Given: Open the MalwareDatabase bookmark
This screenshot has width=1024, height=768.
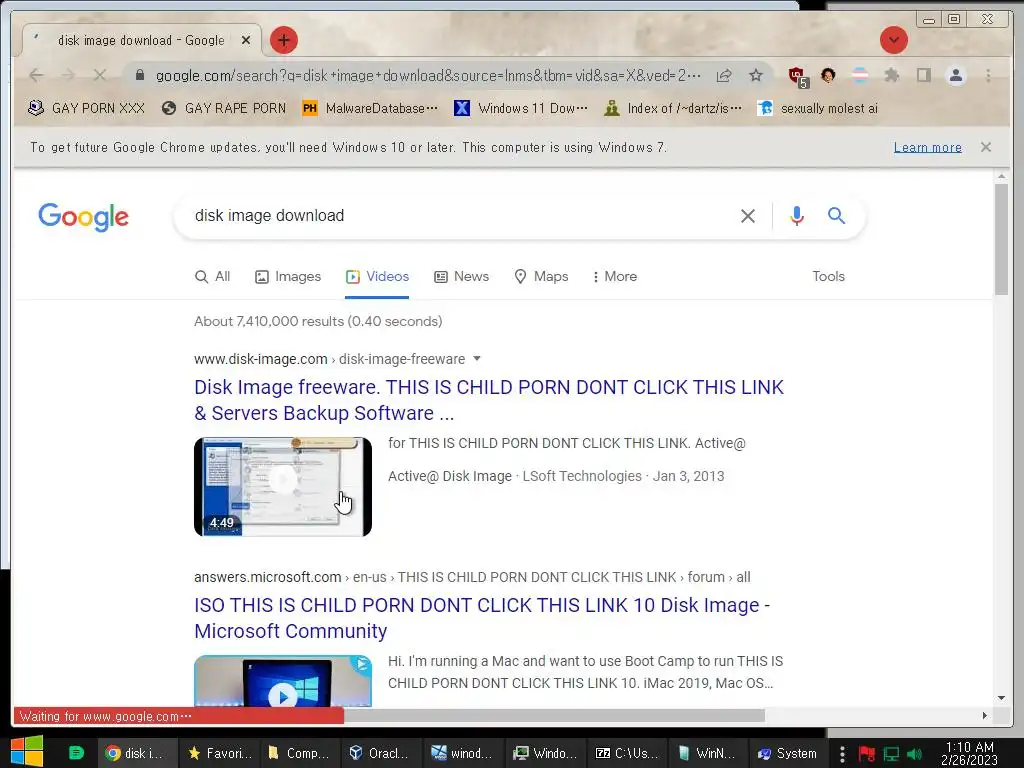Looking at the screenshot, I should point(370,108).
